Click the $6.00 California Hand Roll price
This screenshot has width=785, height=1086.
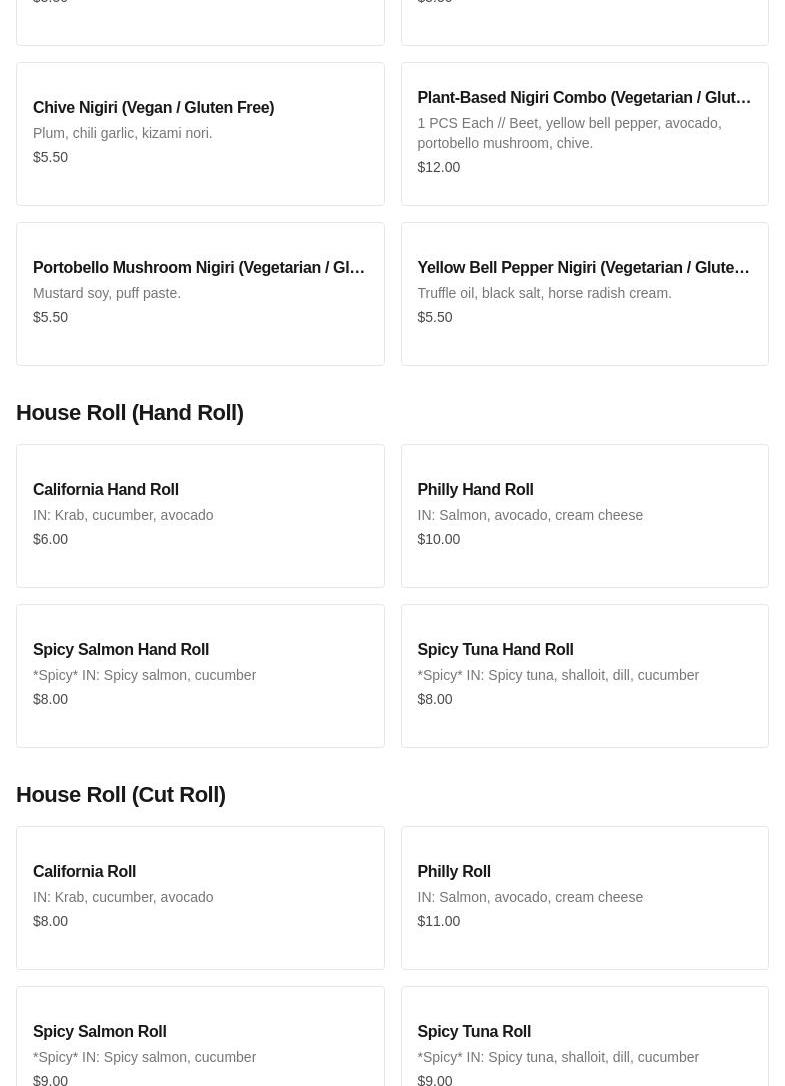tap(51, 539)
